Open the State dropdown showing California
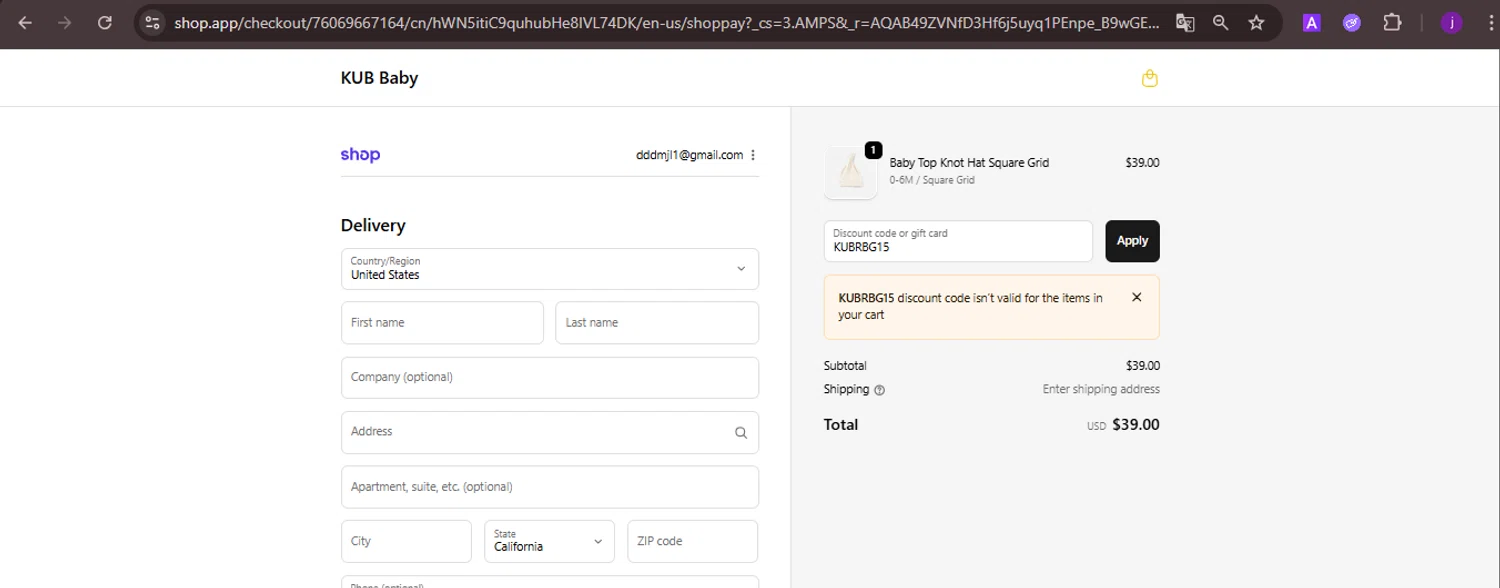The width and height of the screenshot is (1500, 588). pyautogui.click(x=549, y=541)
